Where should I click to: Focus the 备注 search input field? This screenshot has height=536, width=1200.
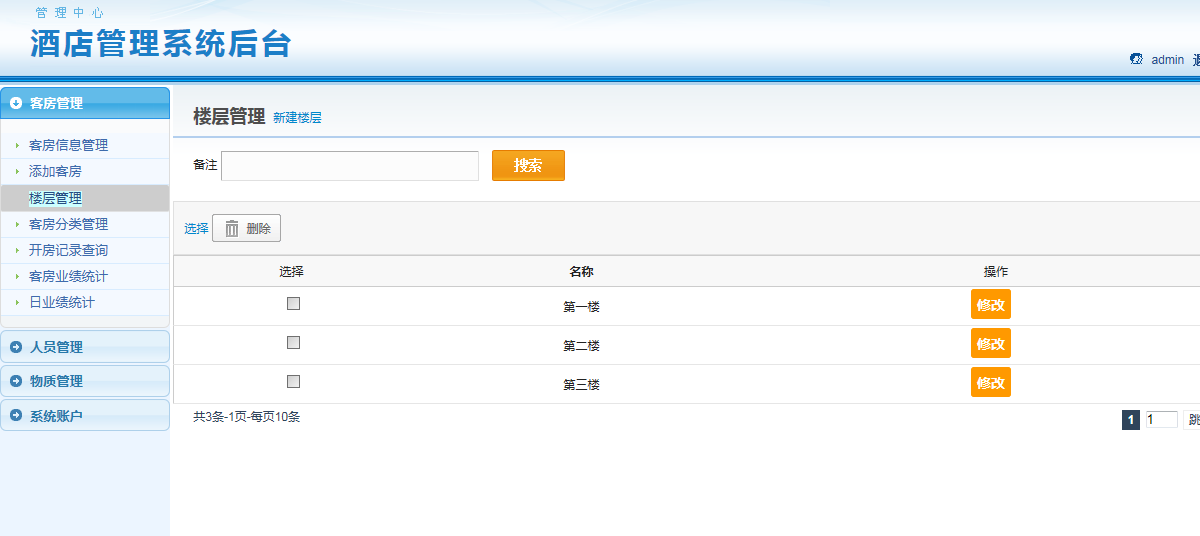[350, 166]
